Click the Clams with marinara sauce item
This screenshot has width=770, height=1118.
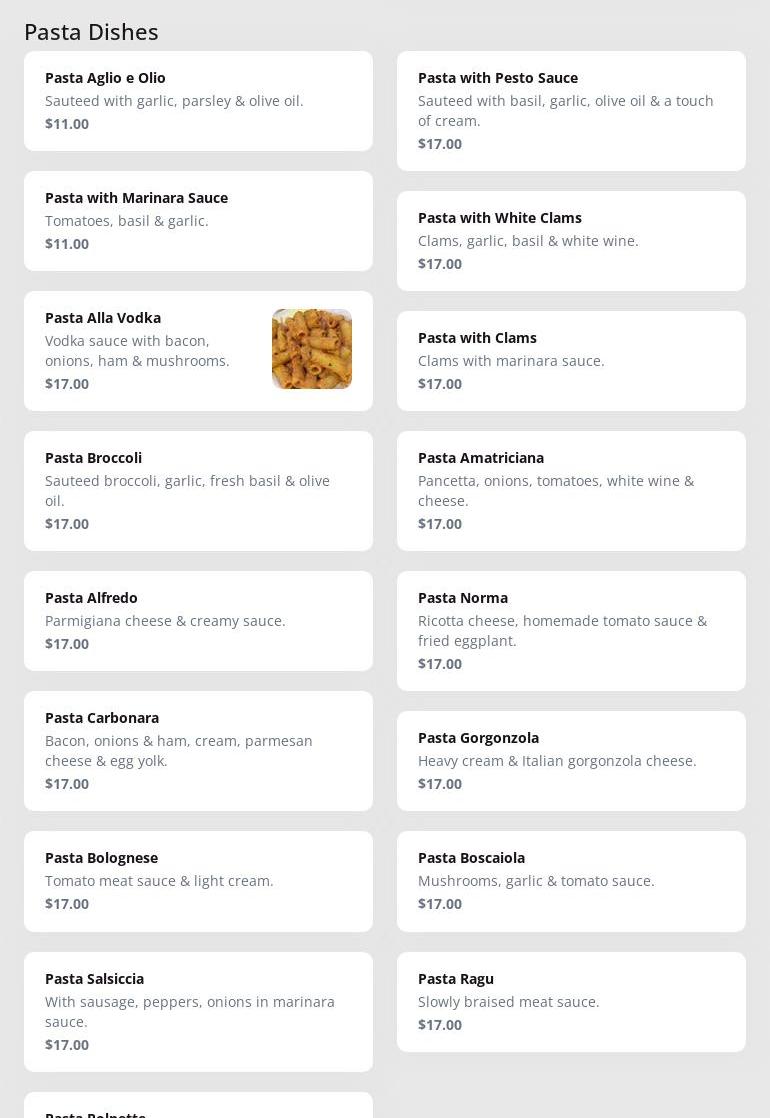click(x=571, y=361)
